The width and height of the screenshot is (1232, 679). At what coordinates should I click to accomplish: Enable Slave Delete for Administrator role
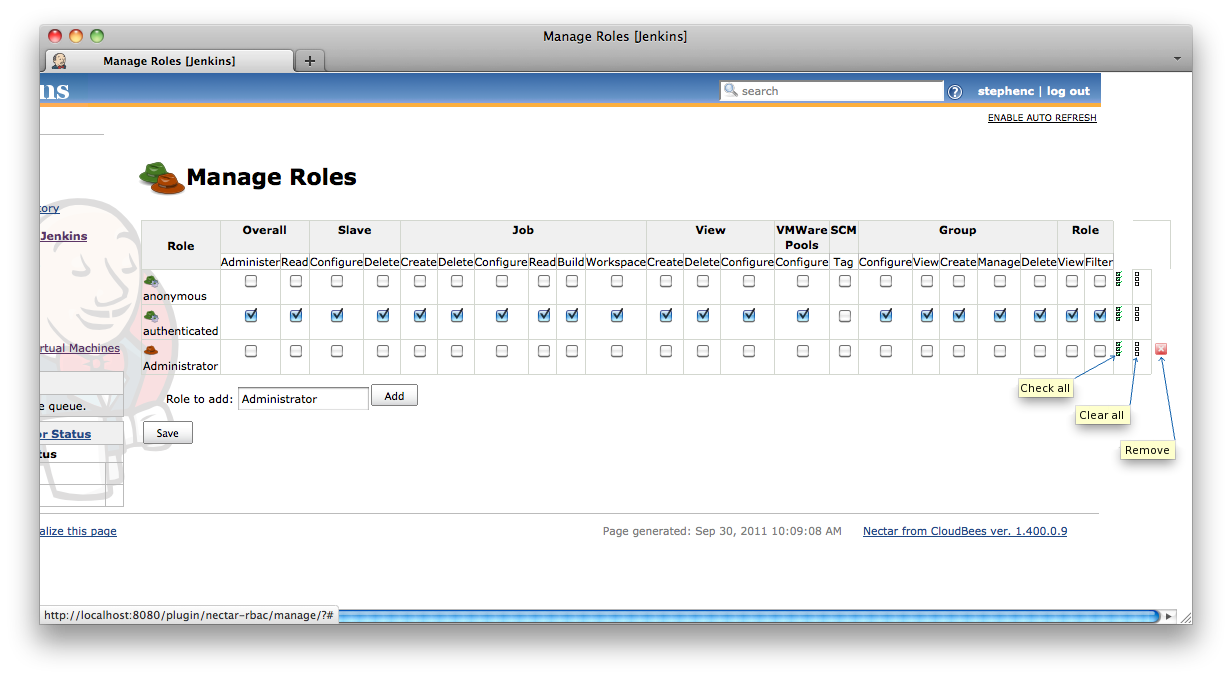point(383,351)
